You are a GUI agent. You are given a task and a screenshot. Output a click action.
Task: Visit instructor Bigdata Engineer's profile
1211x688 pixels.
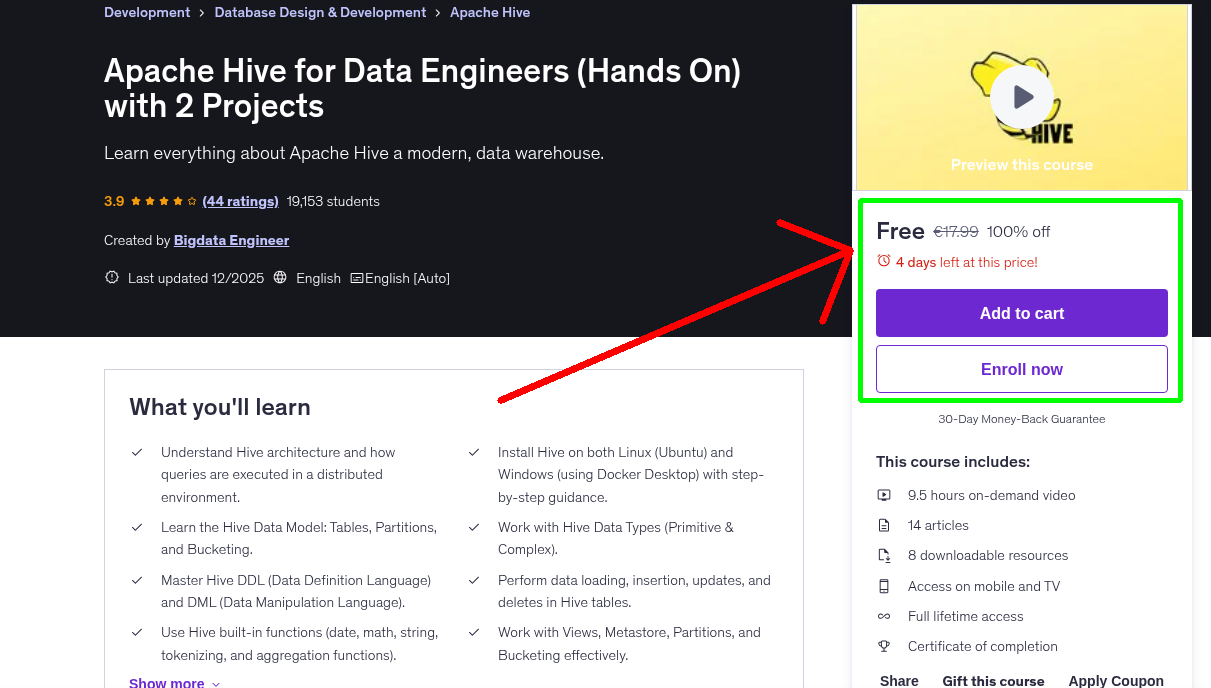[x=229, y=240]
